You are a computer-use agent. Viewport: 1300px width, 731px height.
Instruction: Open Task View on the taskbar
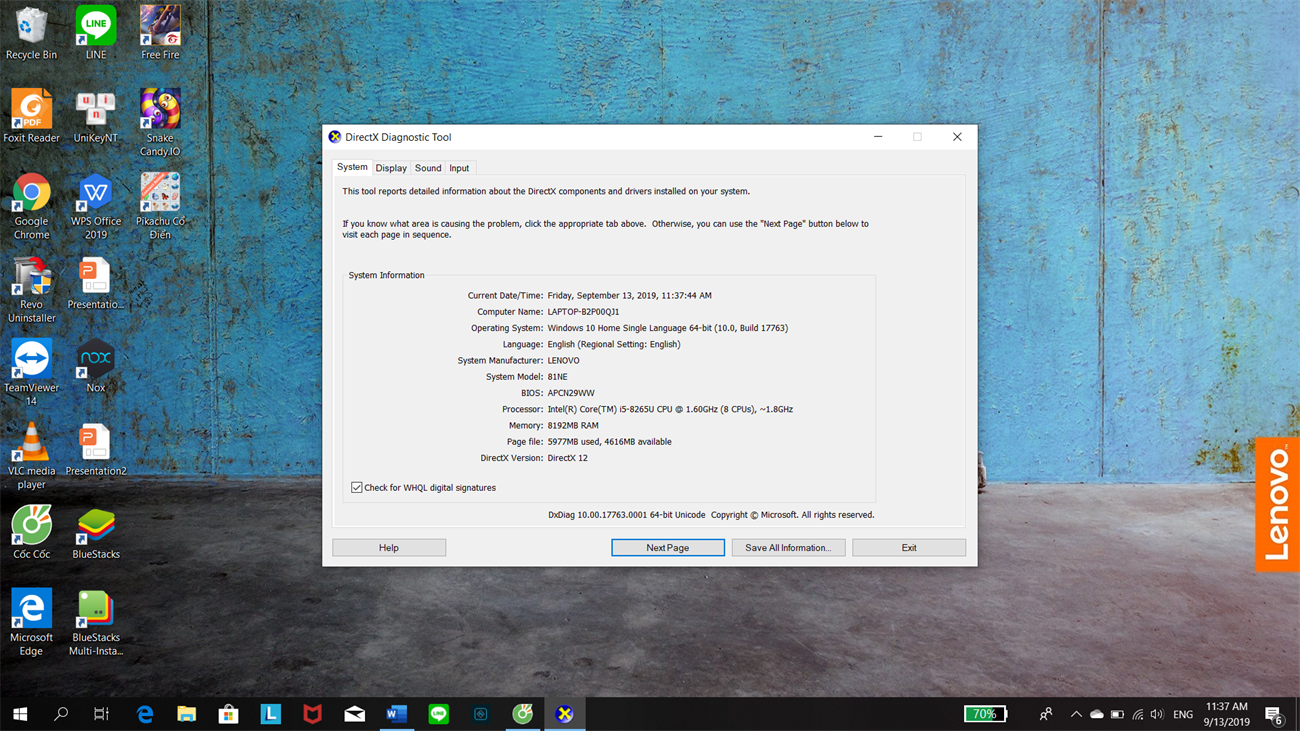click(101, 714)
